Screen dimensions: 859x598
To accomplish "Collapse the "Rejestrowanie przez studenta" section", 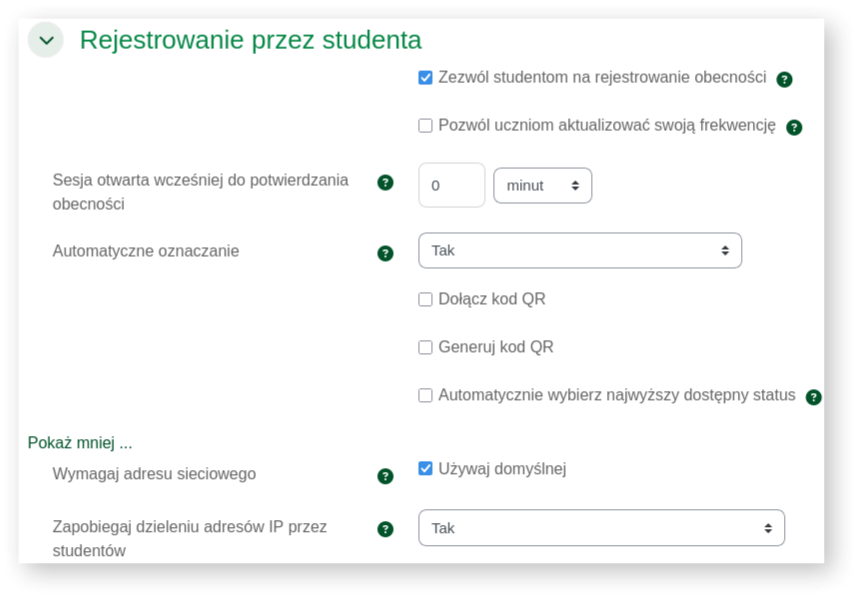I will (46, 42).
